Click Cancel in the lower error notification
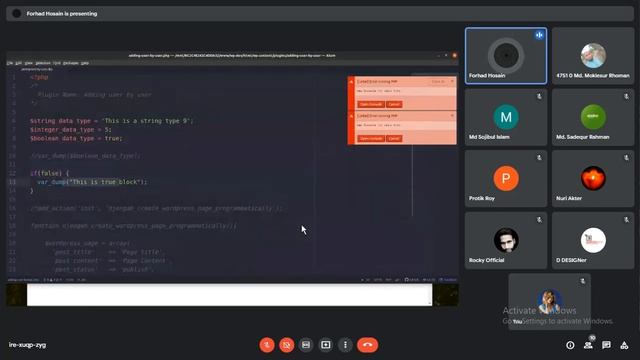The height and width of the screenshot is (360, 640). click(394, 139)
